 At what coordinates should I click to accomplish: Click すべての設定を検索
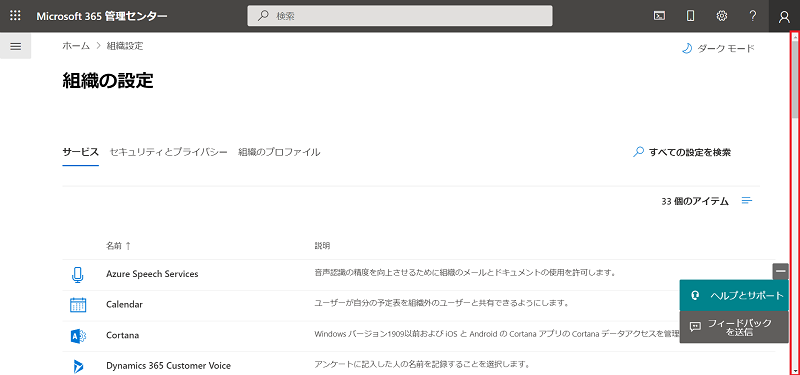point(682,152)
